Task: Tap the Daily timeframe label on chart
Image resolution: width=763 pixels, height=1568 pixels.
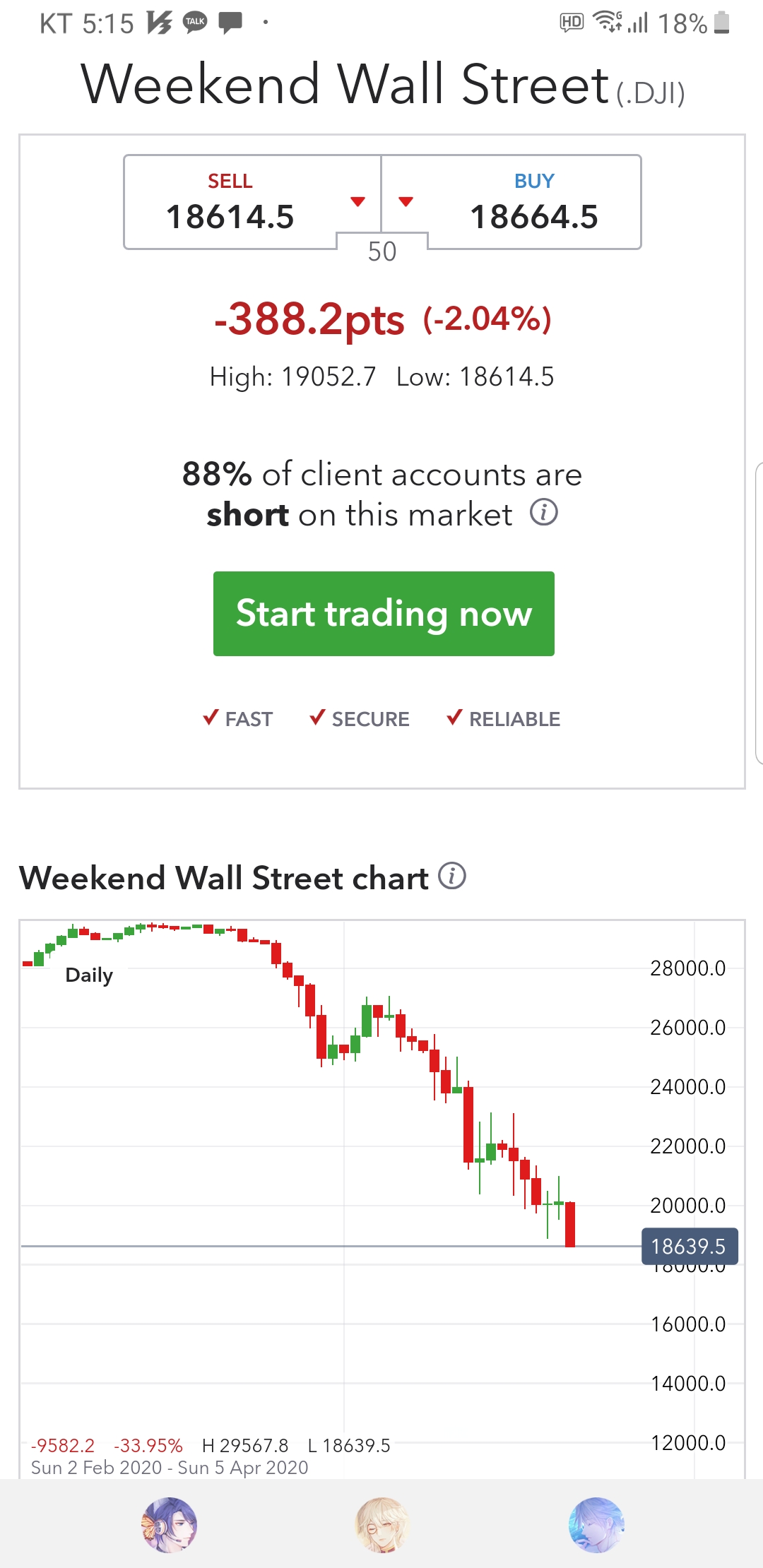Action: 89,975
